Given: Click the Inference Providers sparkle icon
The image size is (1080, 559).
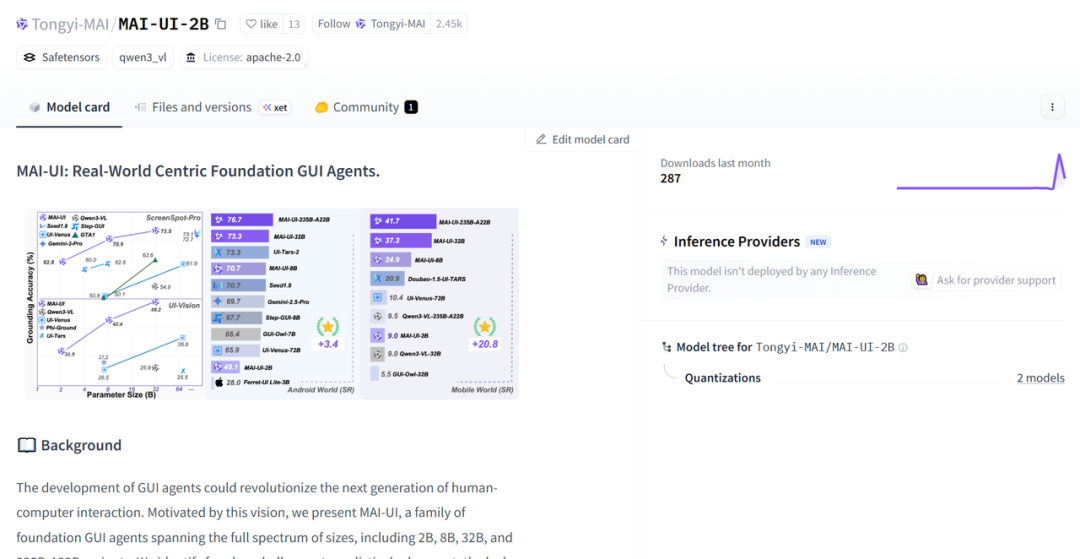Looking at the screenshot, I should (664, 241).
